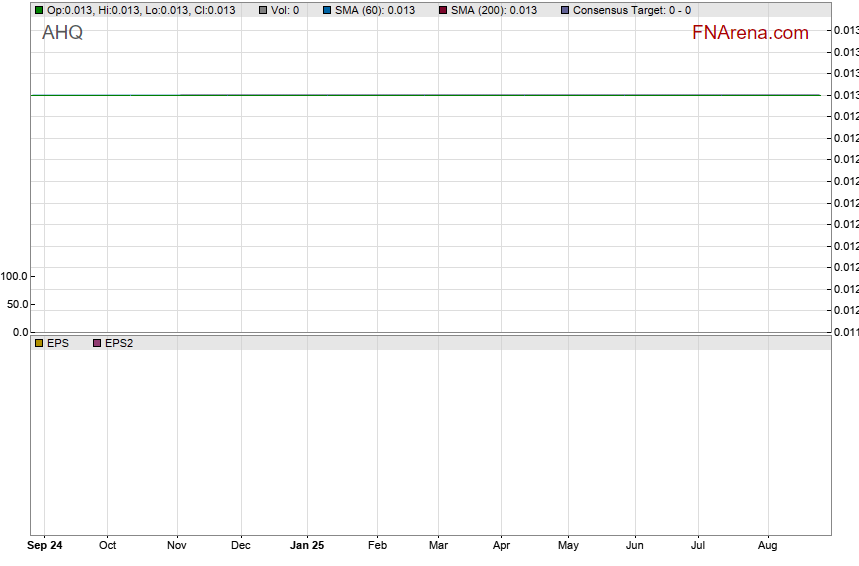Viewport: 859px width, 566px height.
Task: Click the yellow EPS legend swatch
Action: pyautogui.click(x=39, y=343)
